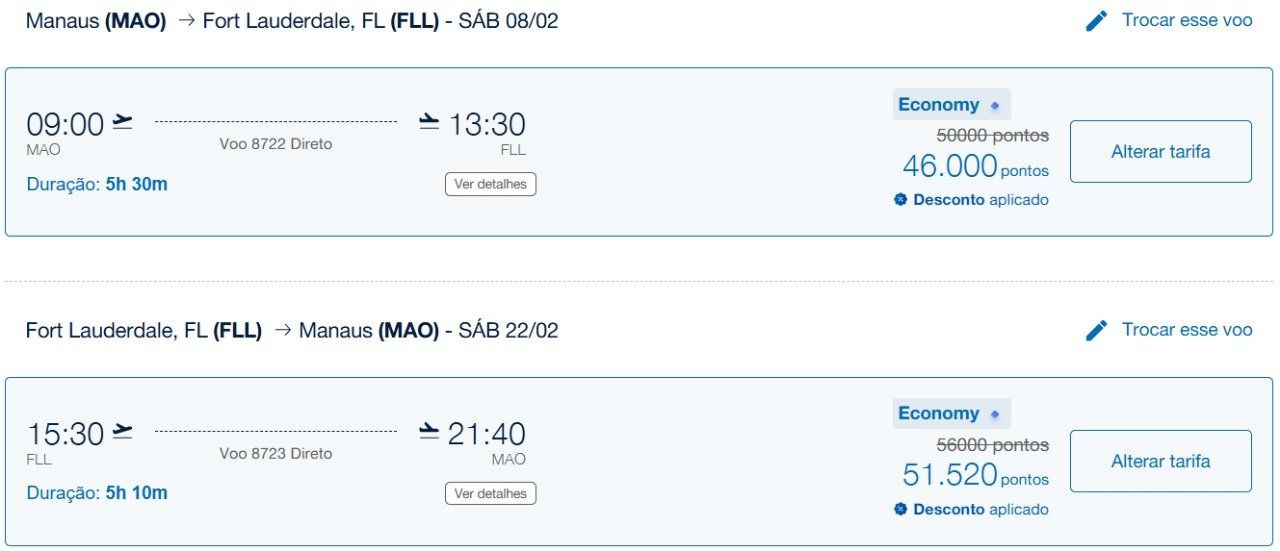Image resolution: width=1280 pixels, height=551 pixels.
Task: Click the discount badge icon under 46.000 pontos
Action: 900,200
